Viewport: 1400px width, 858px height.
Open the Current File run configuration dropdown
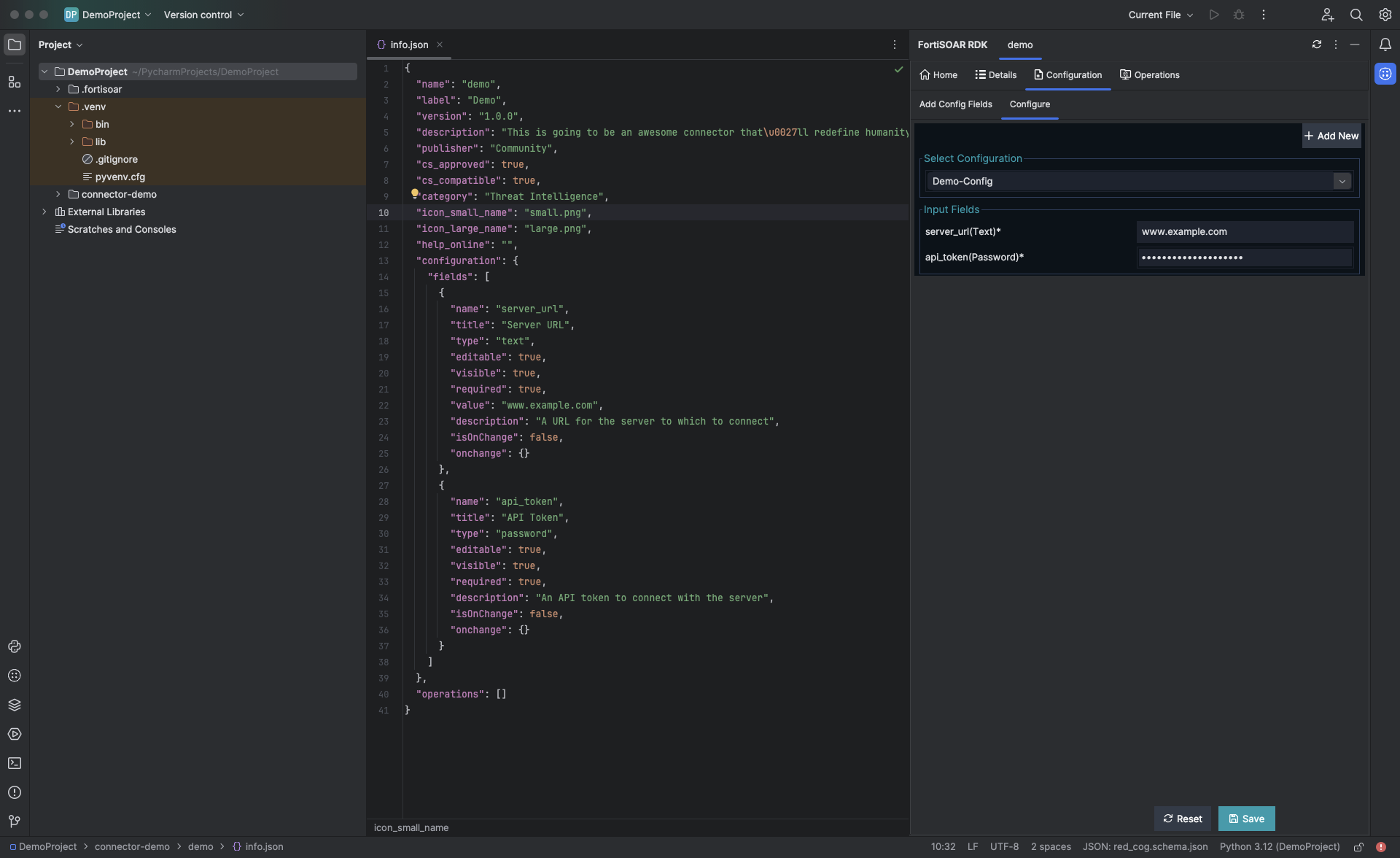(1160, 15)
